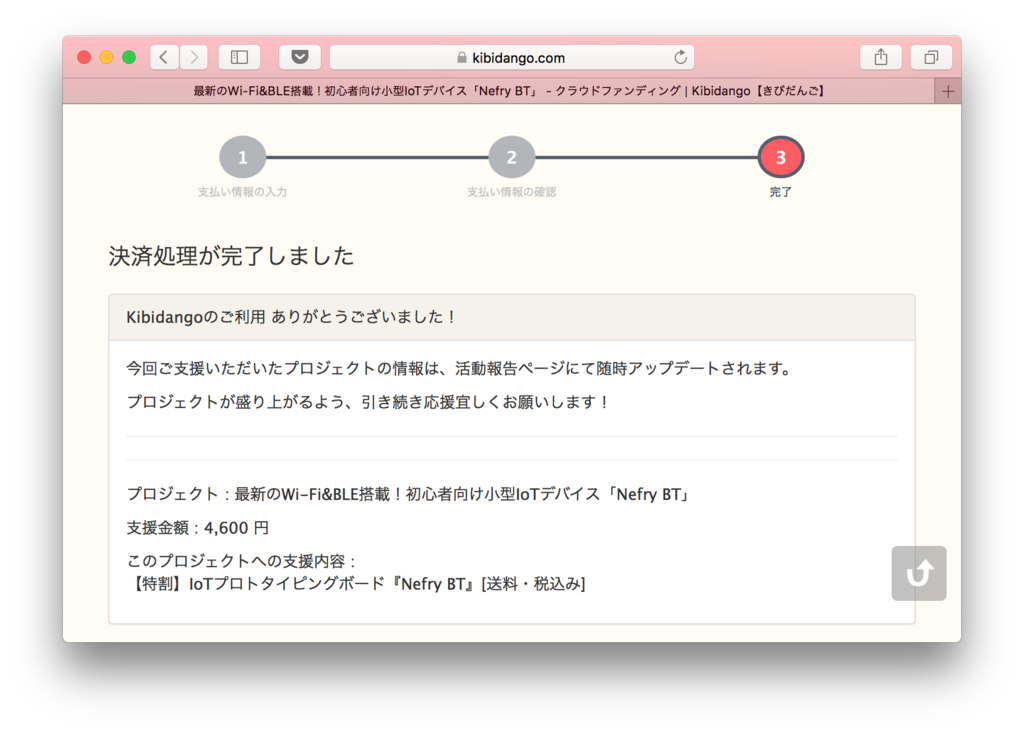Click the 支払い情報の入力 step label
Screen dimensions: 1024x732
click(242, 192)
